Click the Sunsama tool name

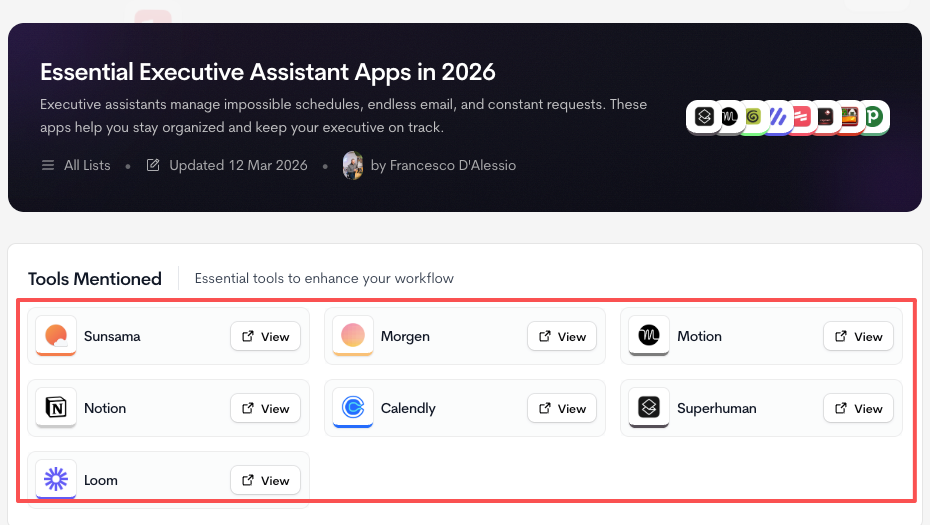click(x=112, y=336)
